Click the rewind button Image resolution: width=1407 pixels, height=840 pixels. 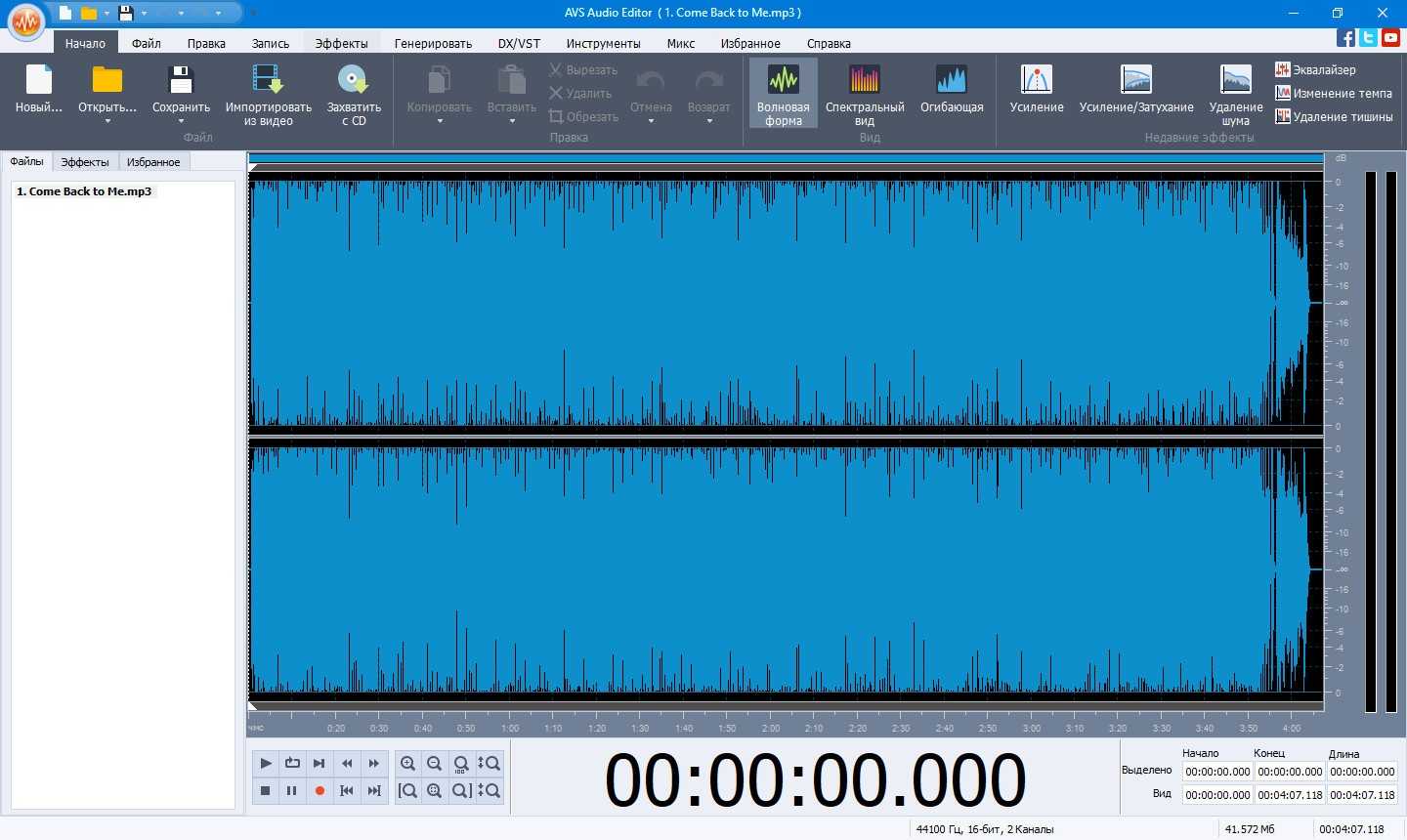(347, 763)
